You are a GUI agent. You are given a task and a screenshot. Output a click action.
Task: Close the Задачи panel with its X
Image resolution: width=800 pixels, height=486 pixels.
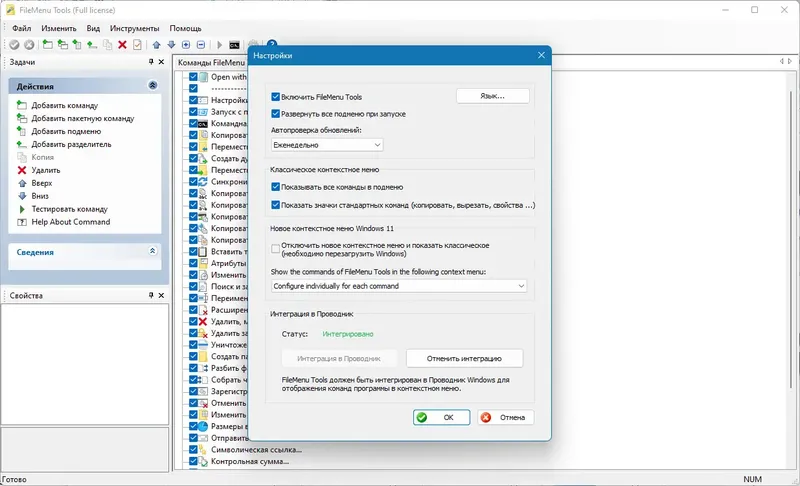click(x=161, y=62)
